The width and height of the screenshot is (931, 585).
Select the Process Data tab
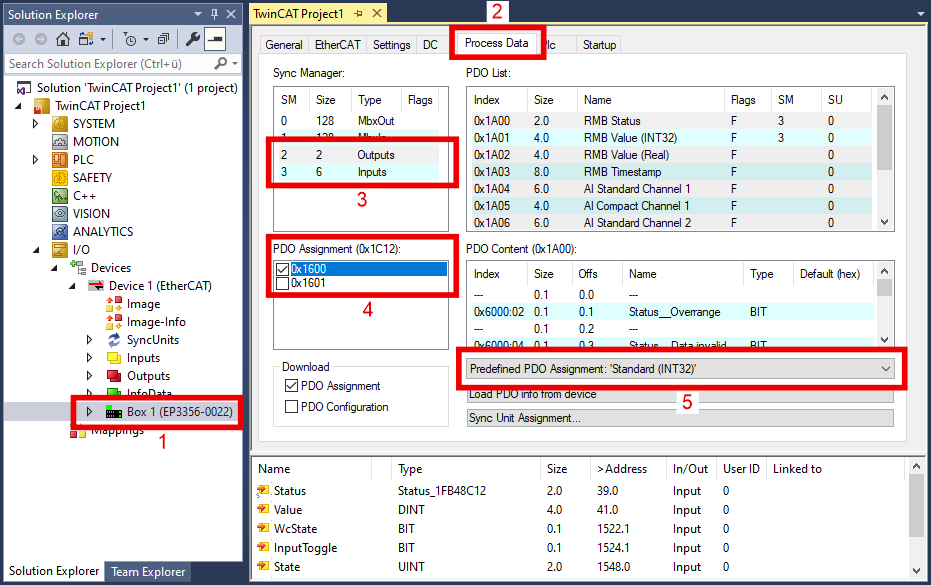click(496, 43)
